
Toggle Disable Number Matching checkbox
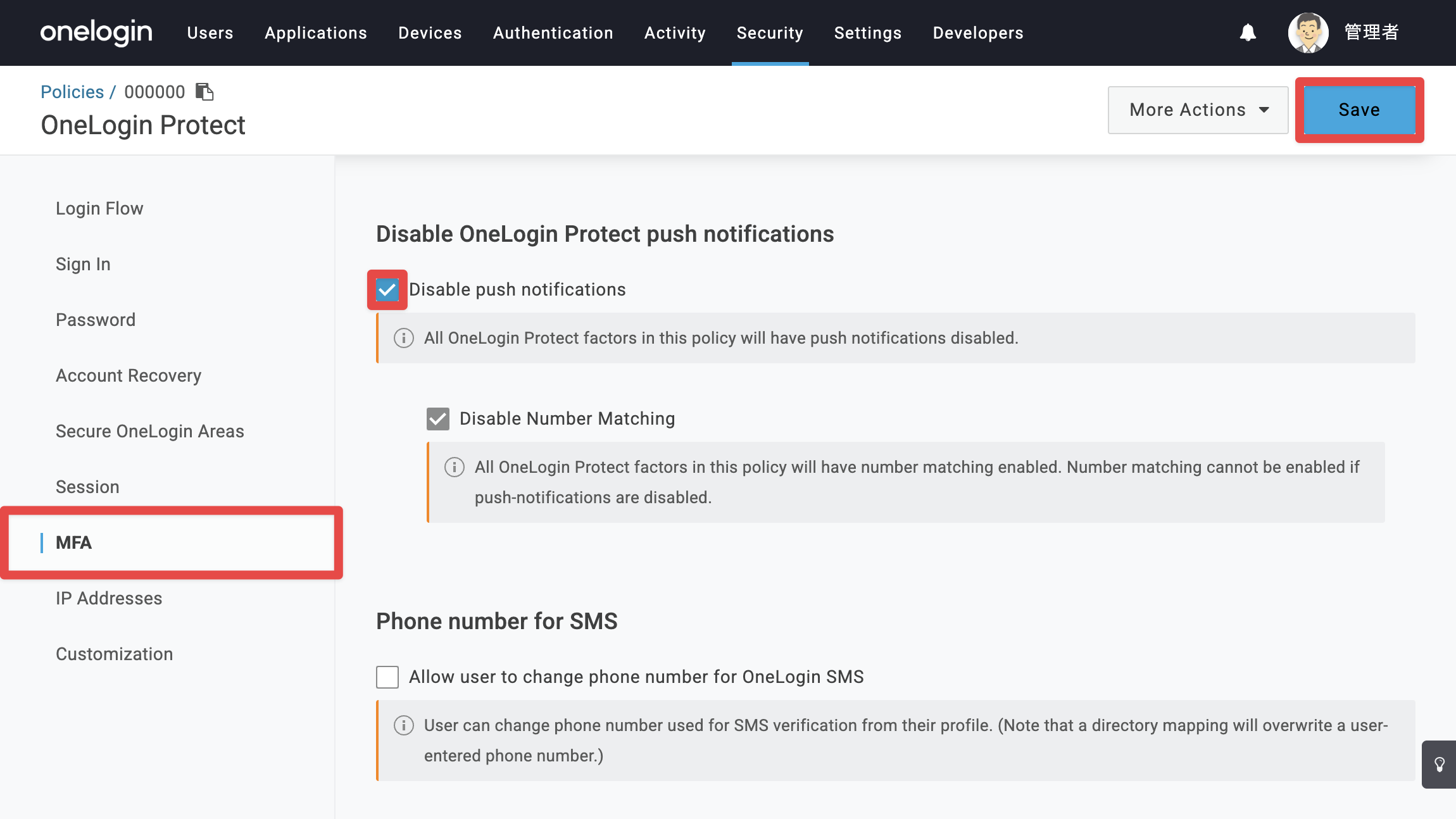coord(438,419)
